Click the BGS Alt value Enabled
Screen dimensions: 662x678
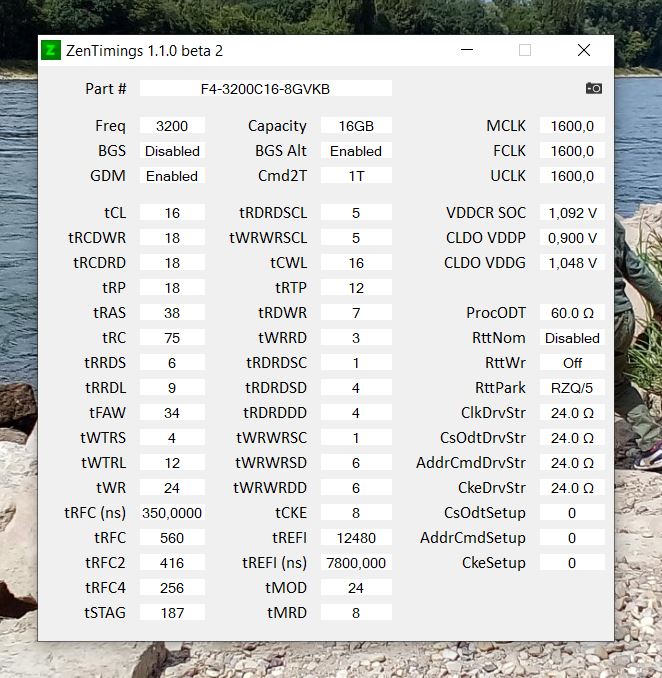[356, 151]
